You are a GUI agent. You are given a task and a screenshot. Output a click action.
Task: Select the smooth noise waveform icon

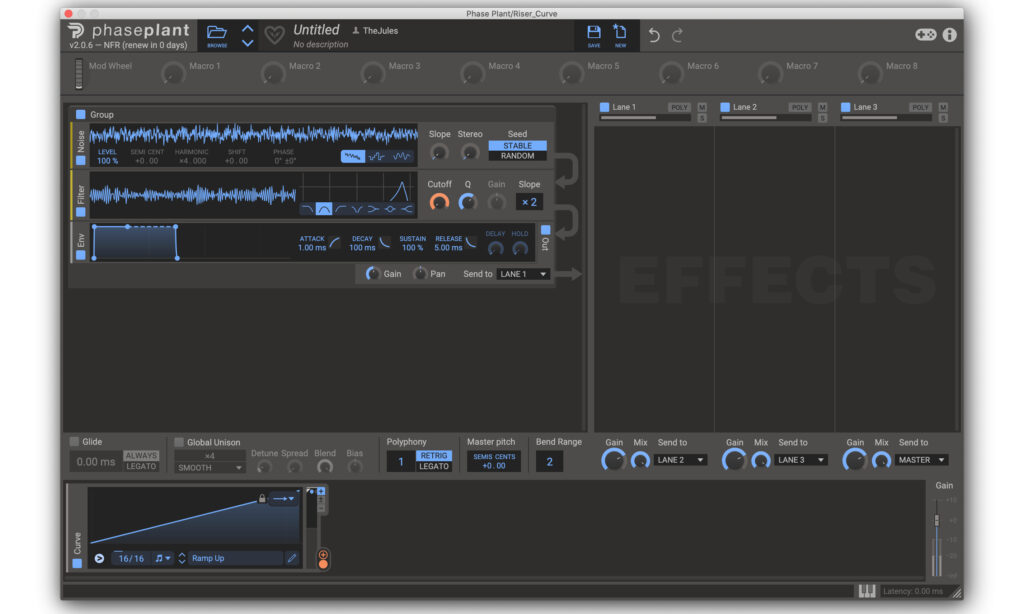[x=402, y=156]
